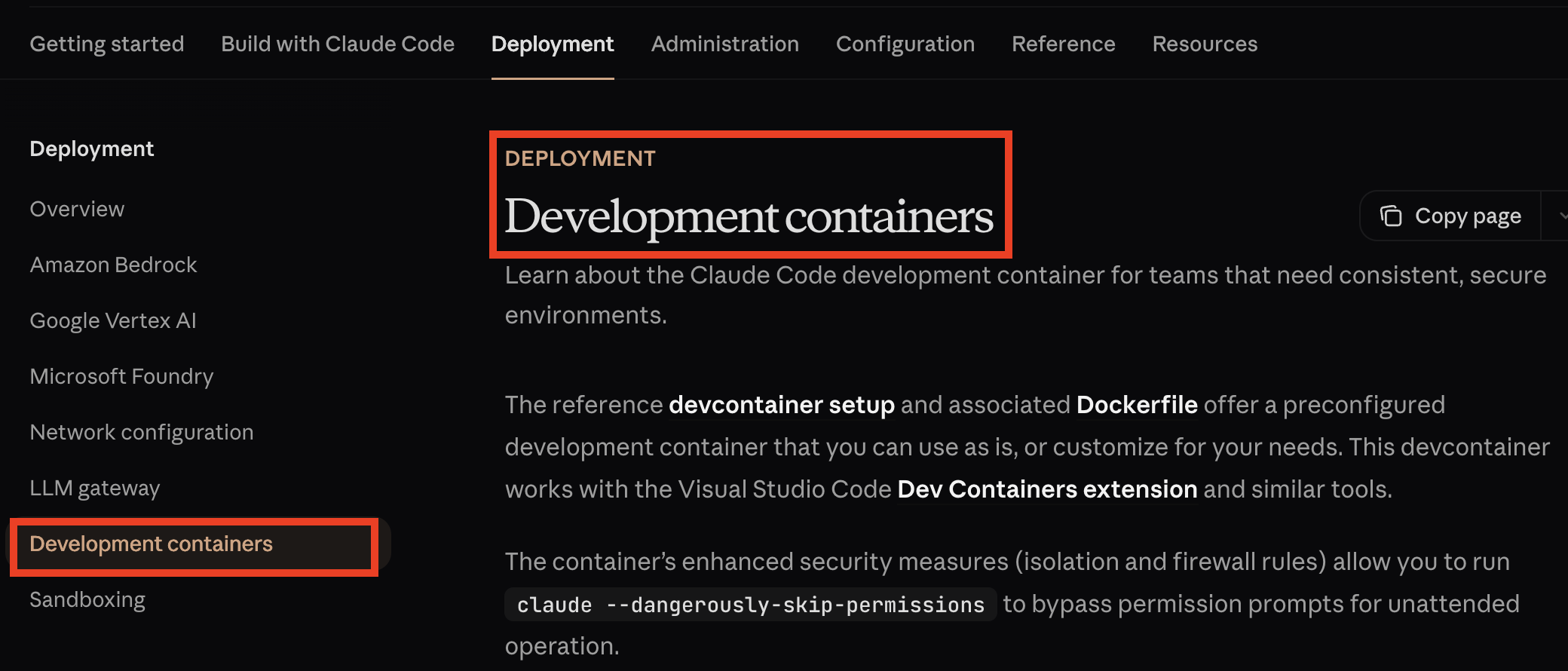The height and width of the screenshot is (671, 1568).
Task: Open the Amazon Bedrock page
Action: (113, 265)
